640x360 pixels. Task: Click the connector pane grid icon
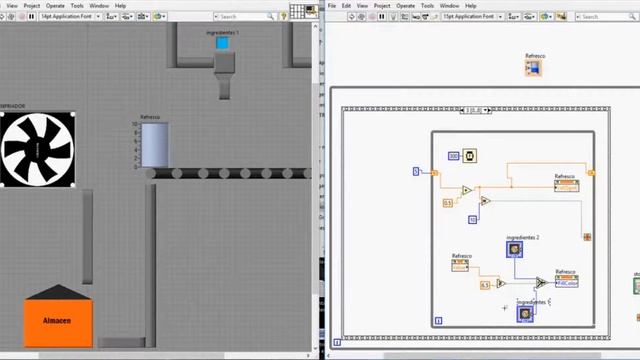pos(297,11)
